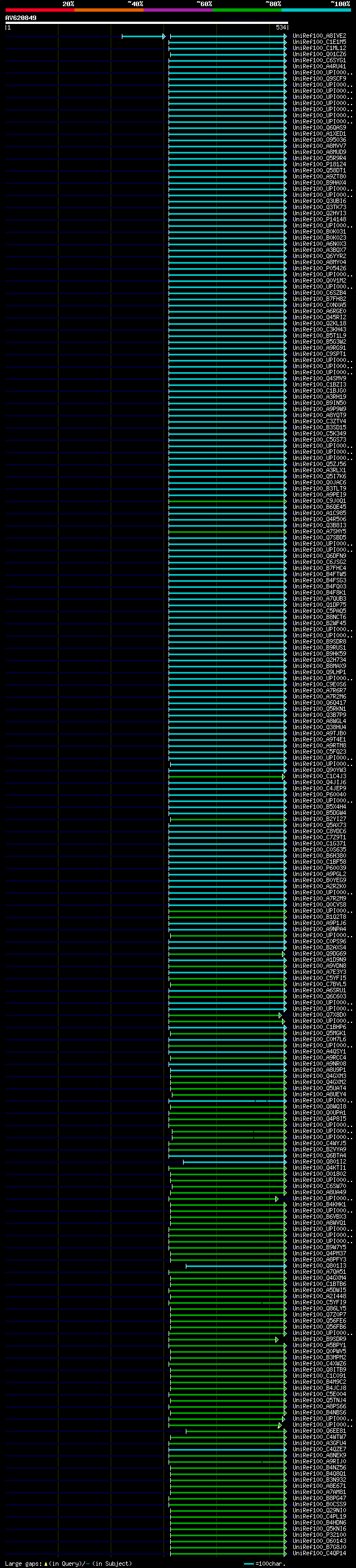
Task: Select the UniRef100_A8E671 label
Action: [x=319, y=1485]
